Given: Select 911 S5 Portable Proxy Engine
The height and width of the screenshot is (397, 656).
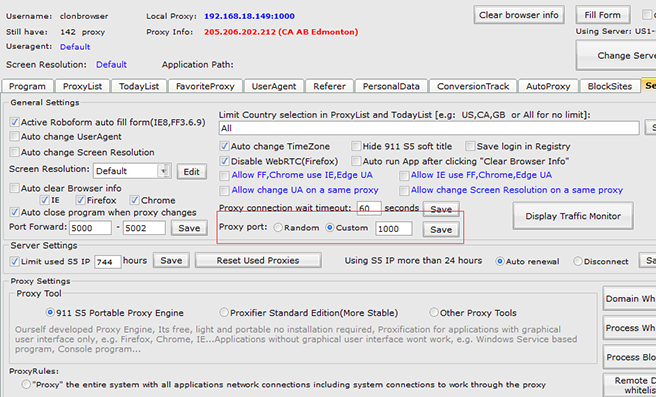Looking at the screenshot, I should (50, 312).
